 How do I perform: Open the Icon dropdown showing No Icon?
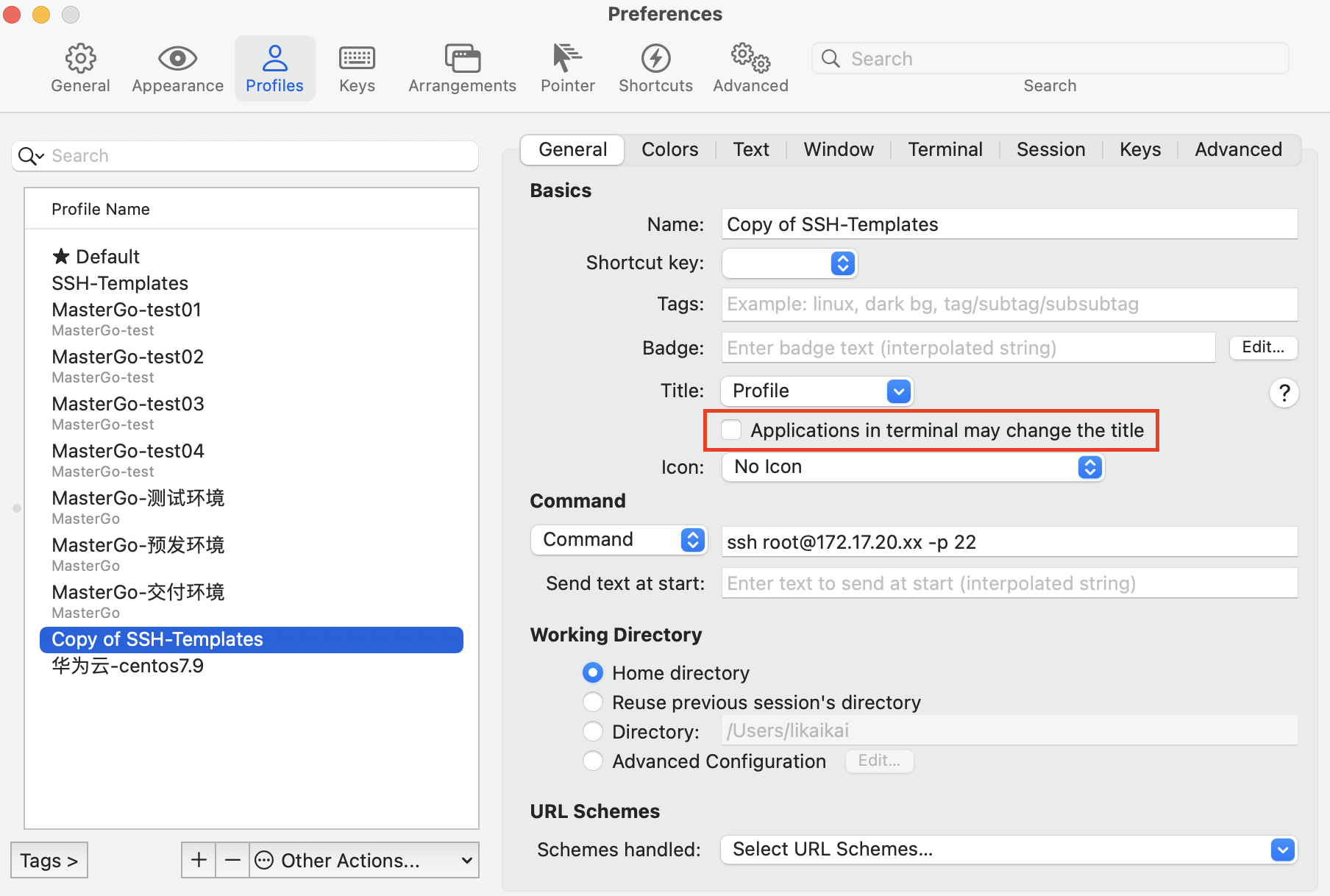pyautogui.click(x=912, y=467)
